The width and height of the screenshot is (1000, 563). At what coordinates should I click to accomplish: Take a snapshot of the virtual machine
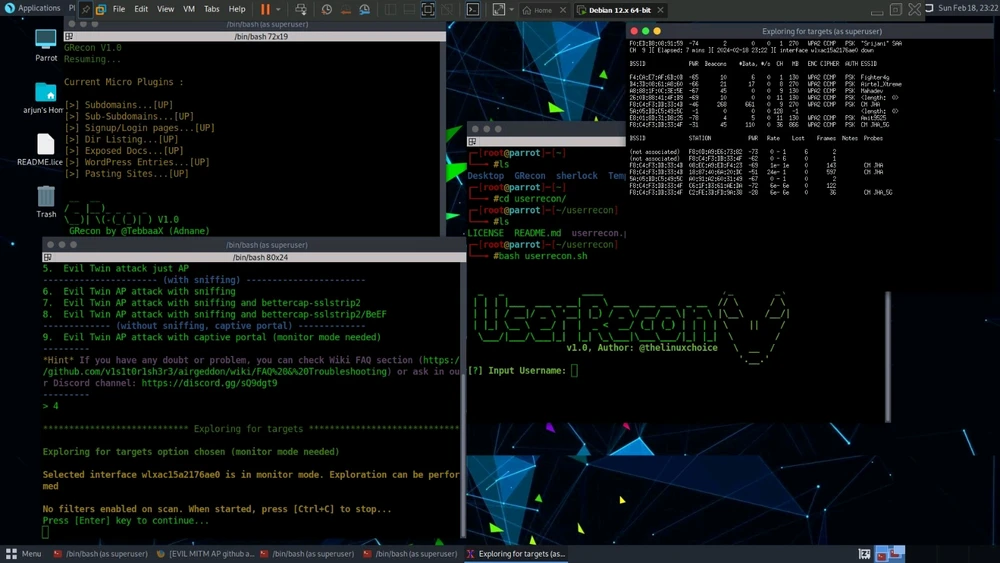pos(327,10)
